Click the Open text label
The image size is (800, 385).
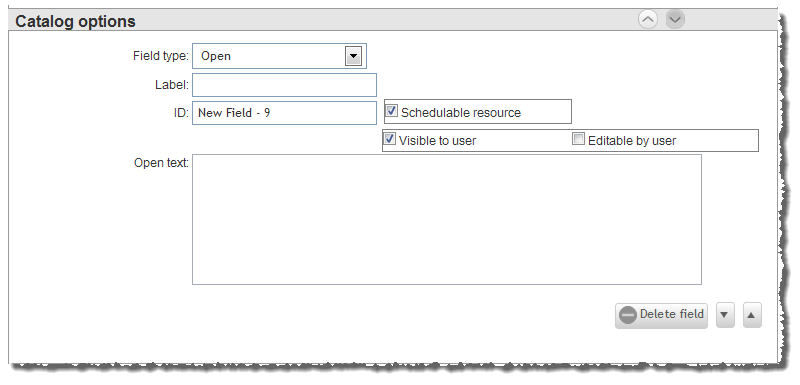tap(161, 163)
